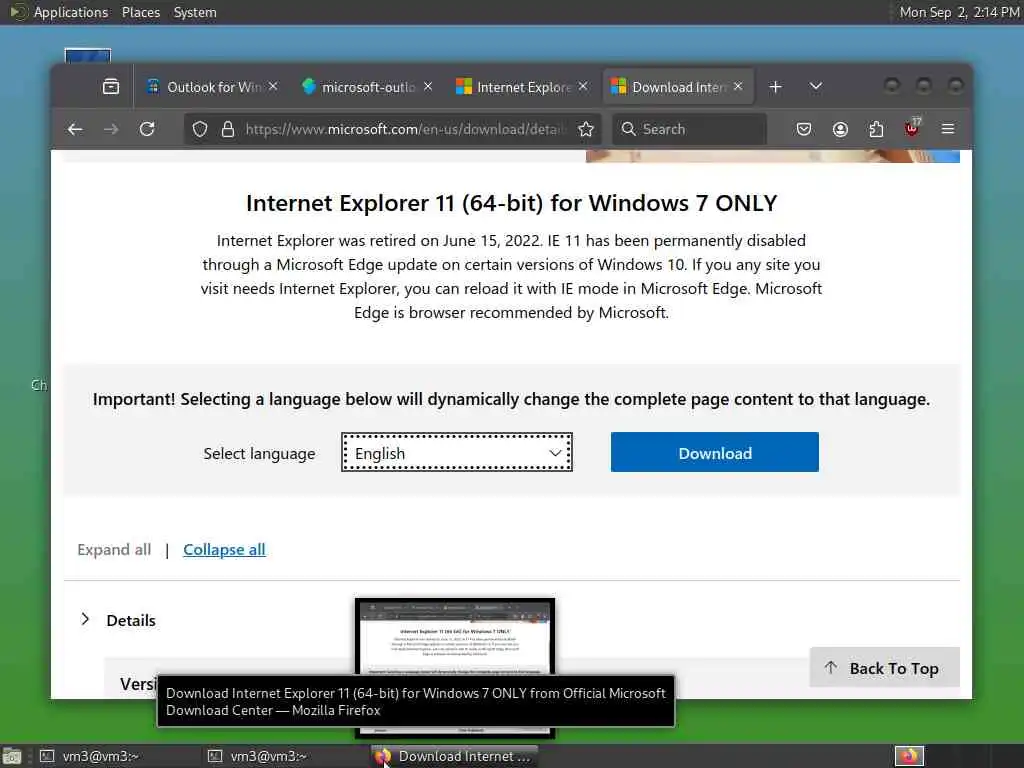Reload the current page
Image resolution: width=1024 pixels, height=768 pixels.
click(x=147, y=129)
